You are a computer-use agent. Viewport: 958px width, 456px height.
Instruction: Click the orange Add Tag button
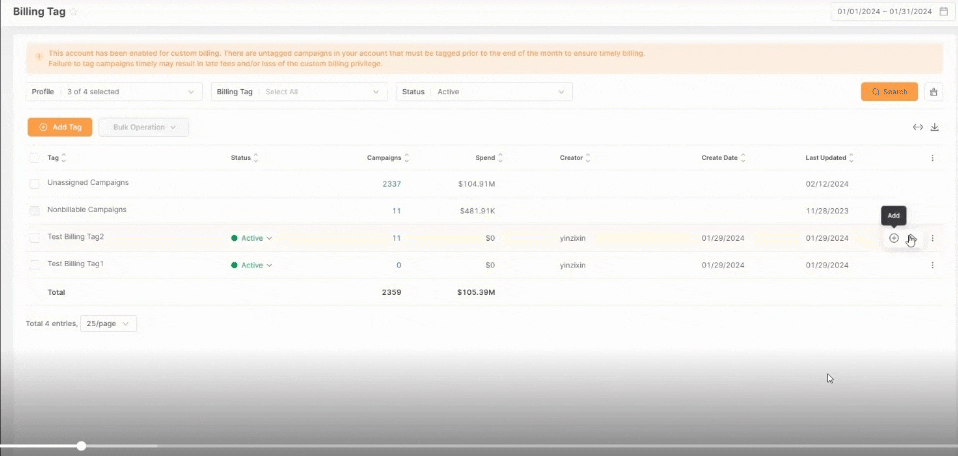tap(60, 127)
